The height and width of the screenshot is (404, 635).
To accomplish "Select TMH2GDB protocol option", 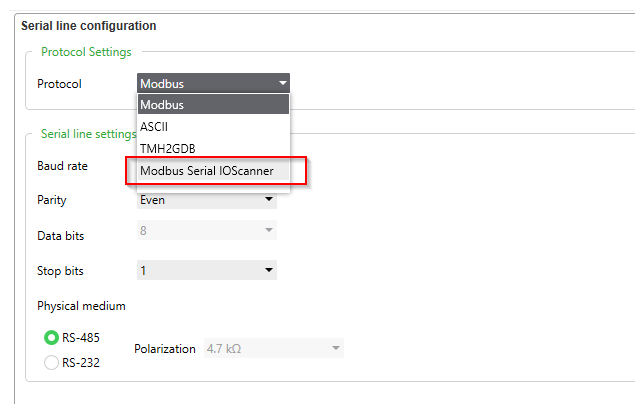I will 213,149.
